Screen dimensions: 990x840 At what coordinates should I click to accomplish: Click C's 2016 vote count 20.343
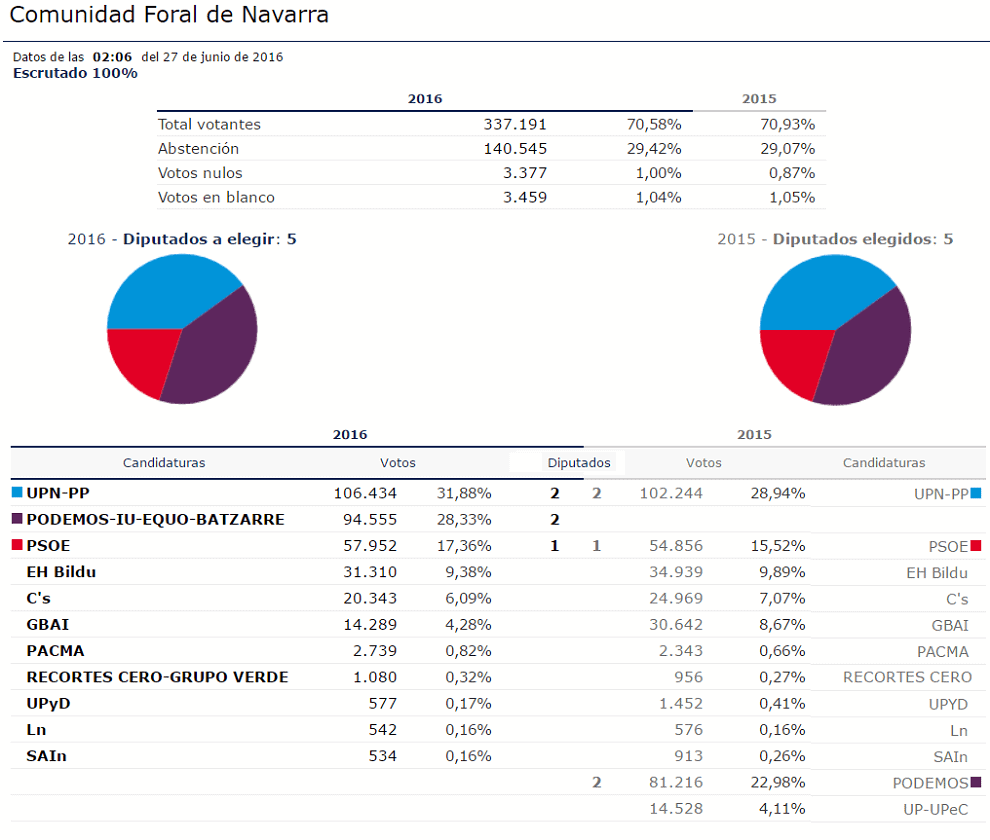point(370,598)
